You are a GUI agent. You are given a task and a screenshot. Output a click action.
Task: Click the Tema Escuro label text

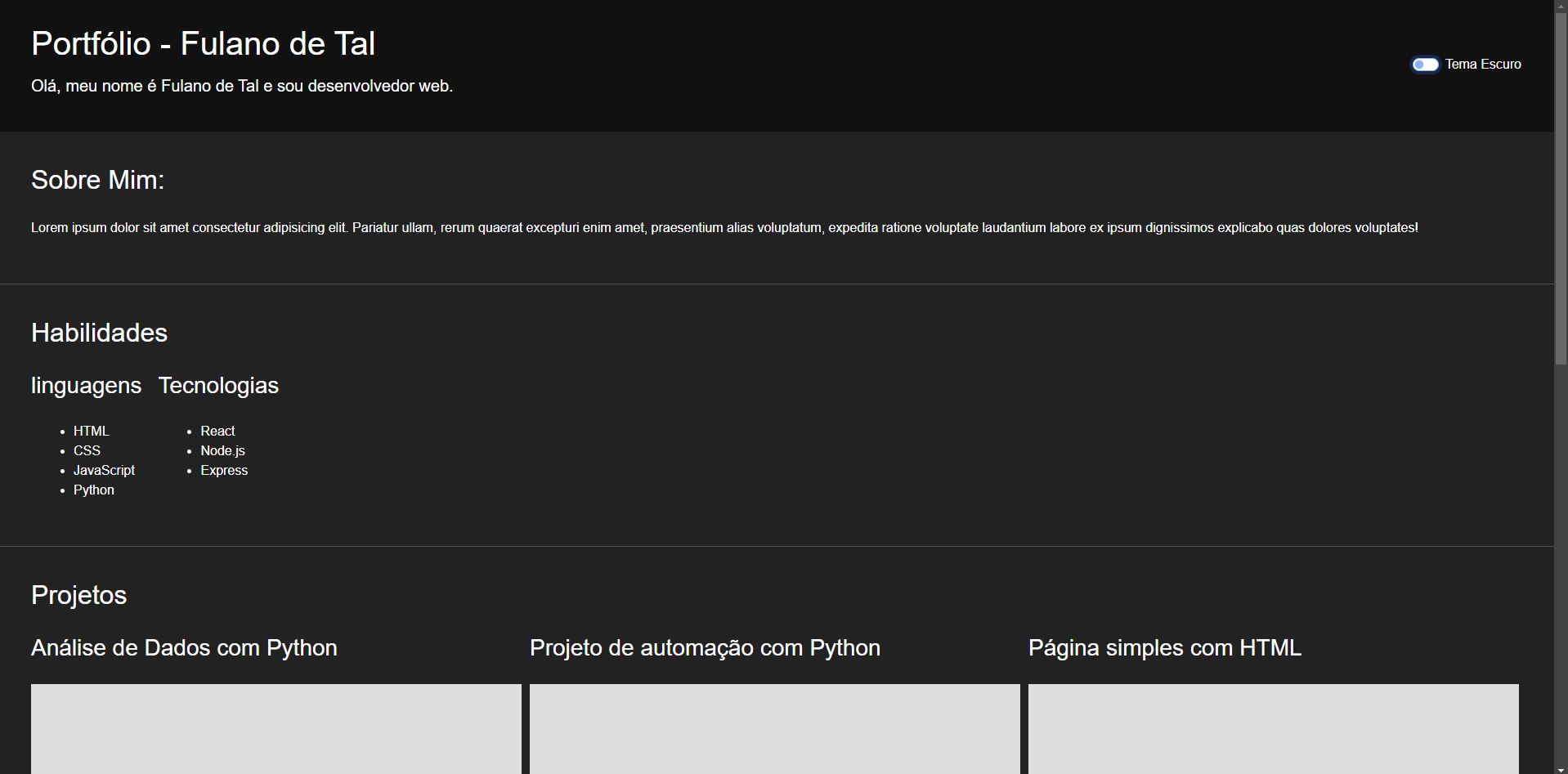point(1483,64)
